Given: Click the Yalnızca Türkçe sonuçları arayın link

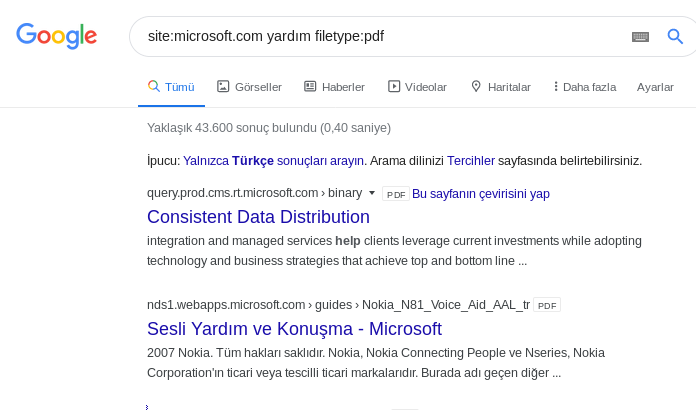Looking at the screenshot, I should tap(273, 161).
